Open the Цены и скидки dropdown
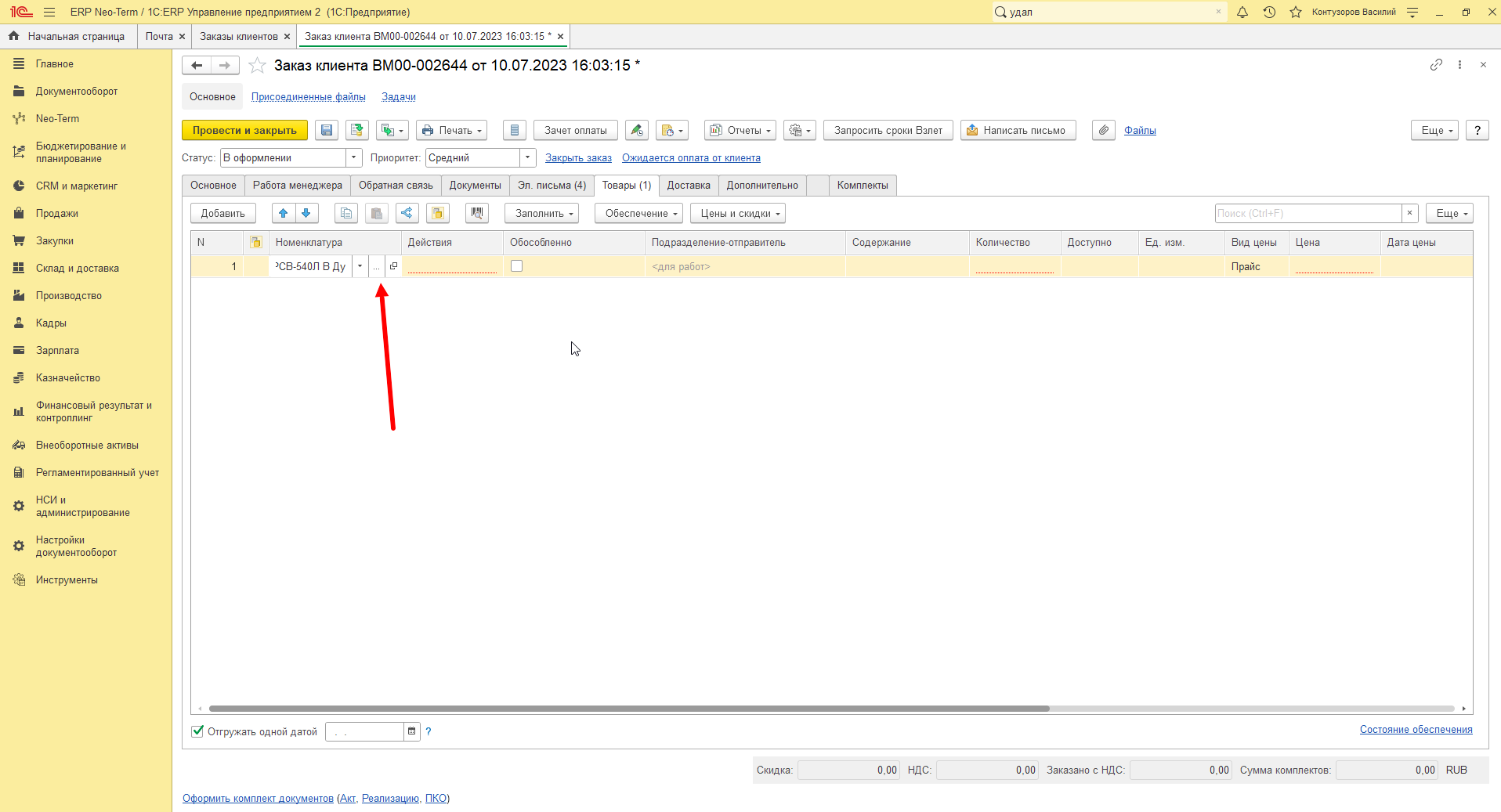Screen dimensions: 1501x812 click(737, 213)
